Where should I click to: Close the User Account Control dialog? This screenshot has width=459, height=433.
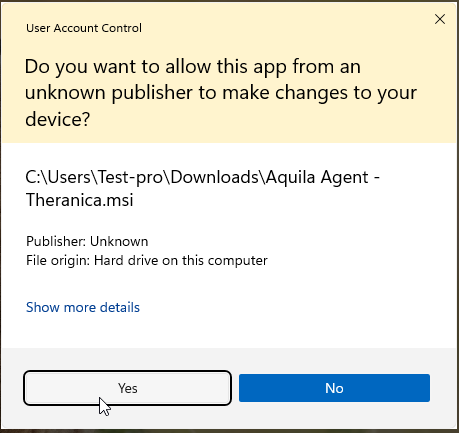coord(440,19)
